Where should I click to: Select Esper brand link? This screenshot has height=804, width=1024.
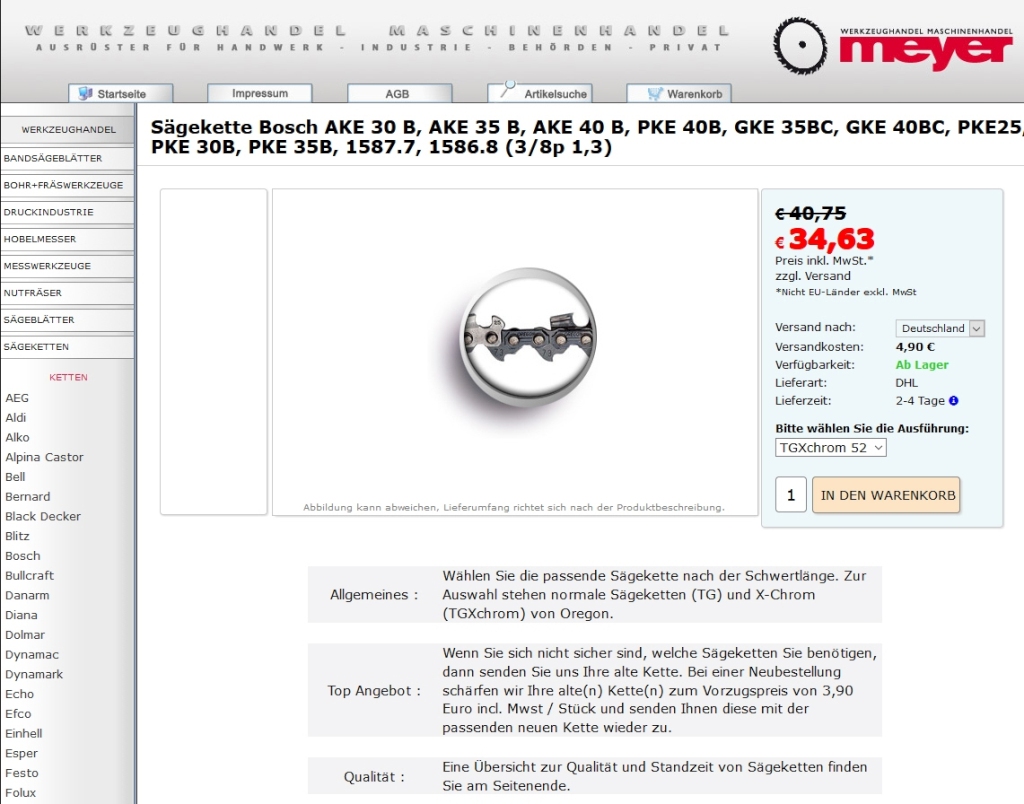[22, 753]
